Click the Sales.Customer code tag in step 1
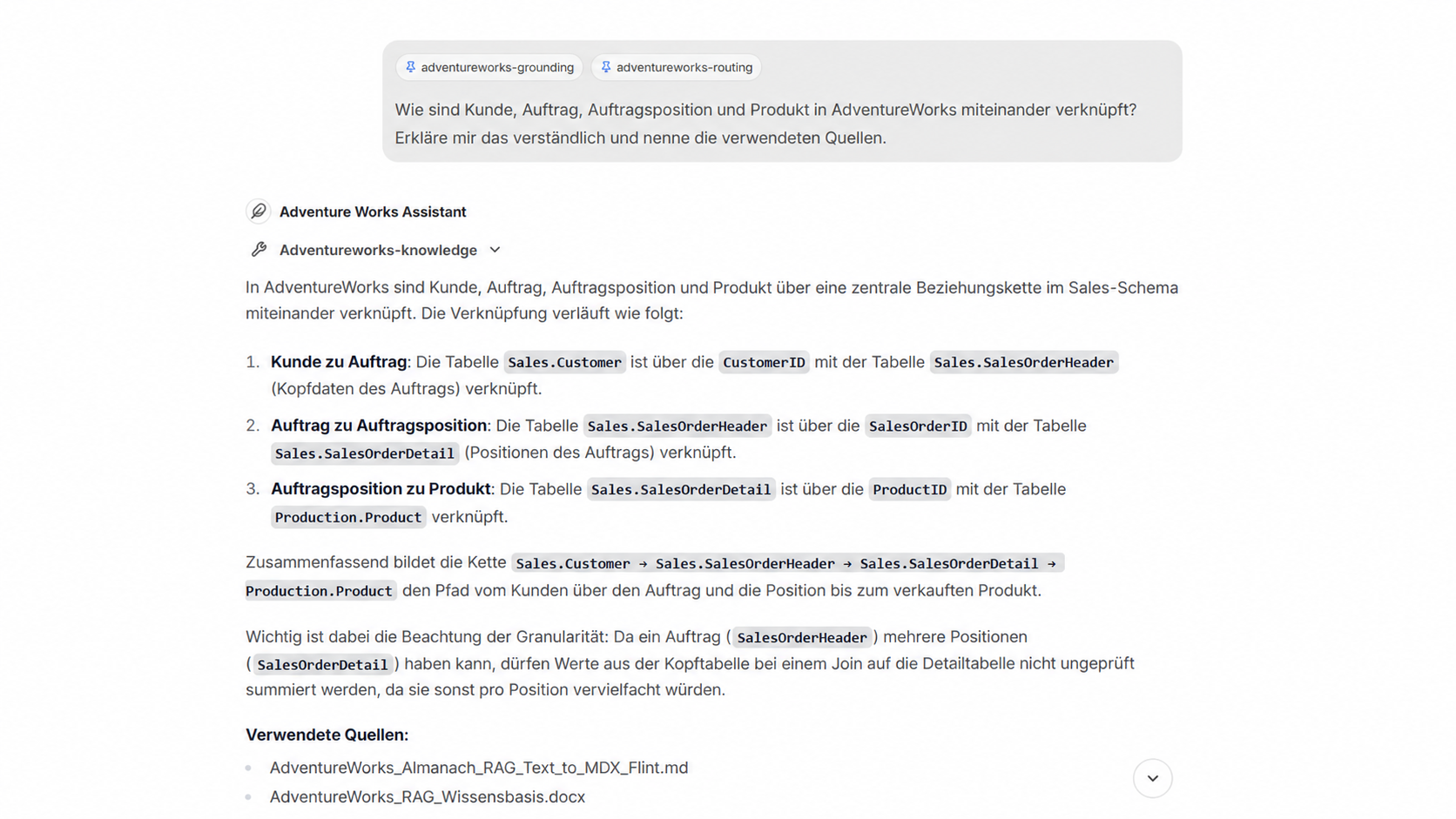Viewport: 1456px width, 819px height. [564, 362]
